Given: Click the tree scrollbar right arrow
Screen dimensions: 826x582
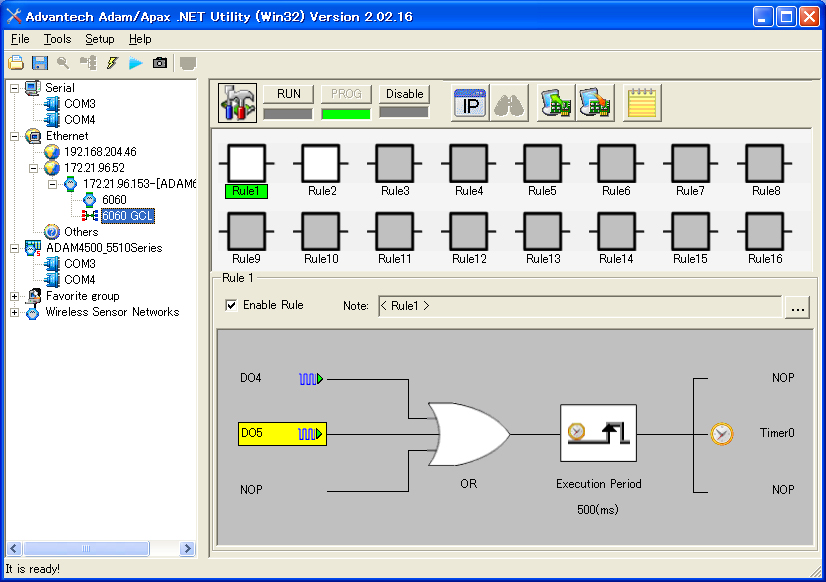Looking at the screenshot, I should pyautogui.click(x=187, y=549).
